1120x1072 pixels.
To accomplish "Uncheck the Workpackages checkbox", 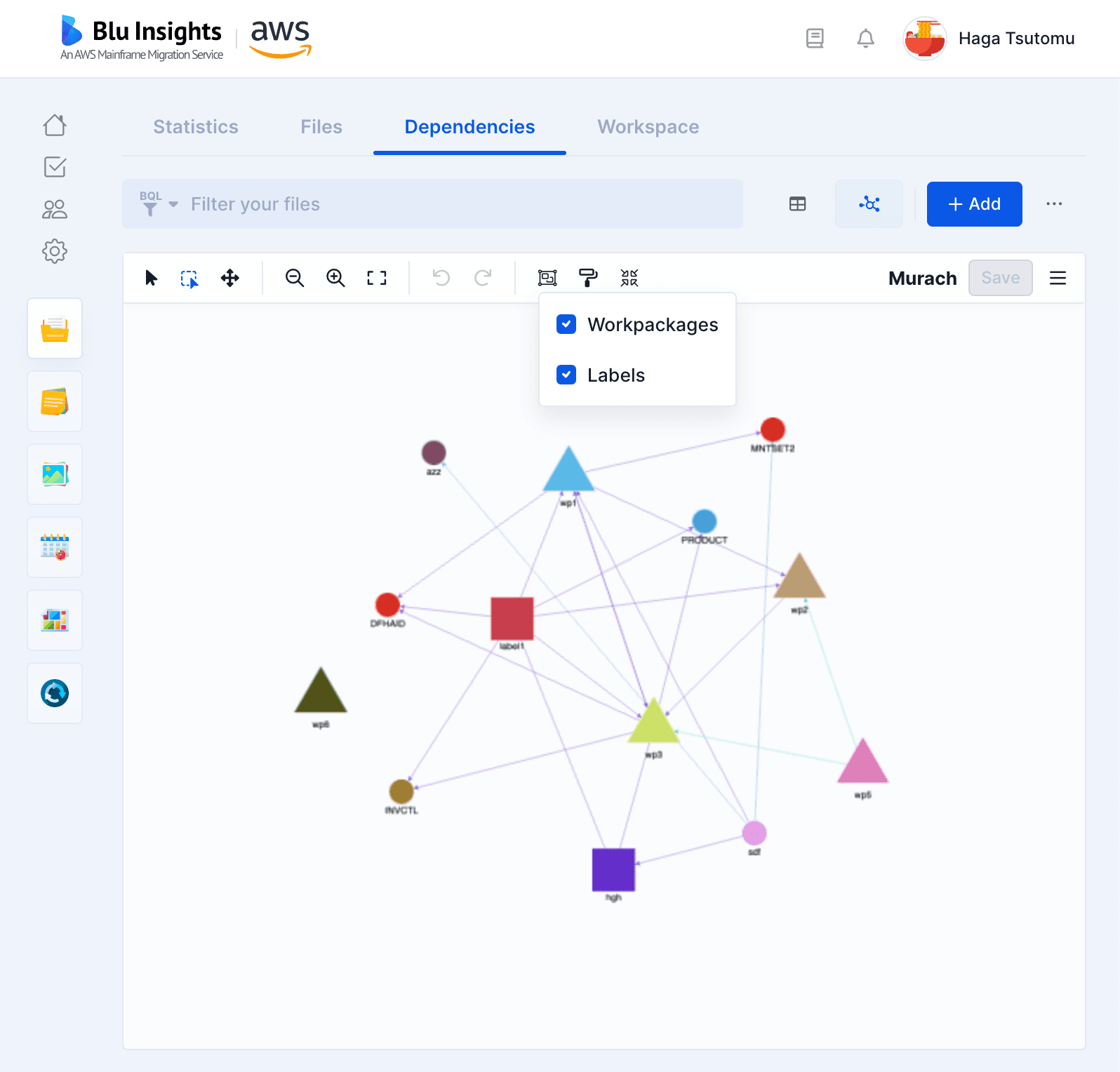I will pyautogui.click(x=566, y=324).
